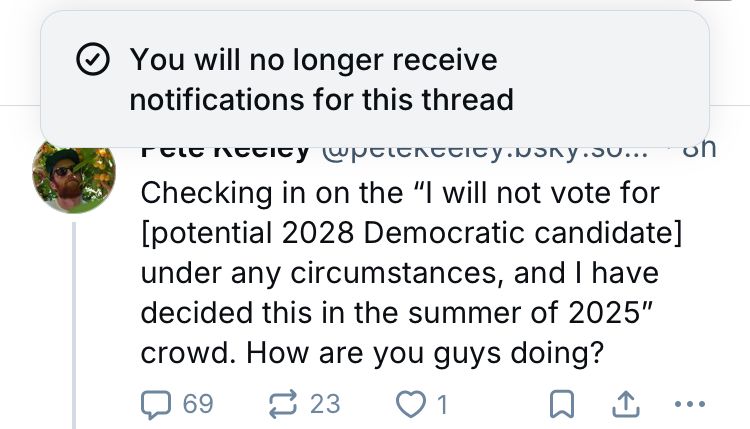This screenshot has height=429, width=750.
Task: Open the share icon on the post
Action: click(625, 403)
